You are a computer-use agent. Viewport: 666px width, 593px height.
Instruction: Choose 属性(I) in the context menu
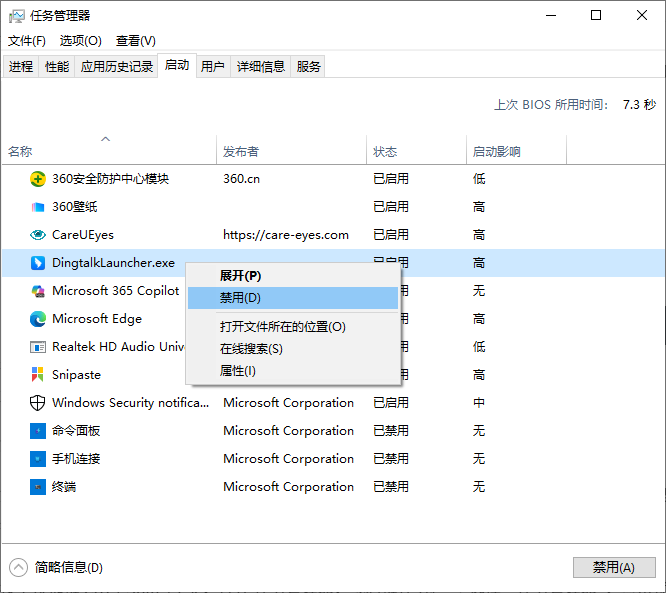tap(293, 371)
